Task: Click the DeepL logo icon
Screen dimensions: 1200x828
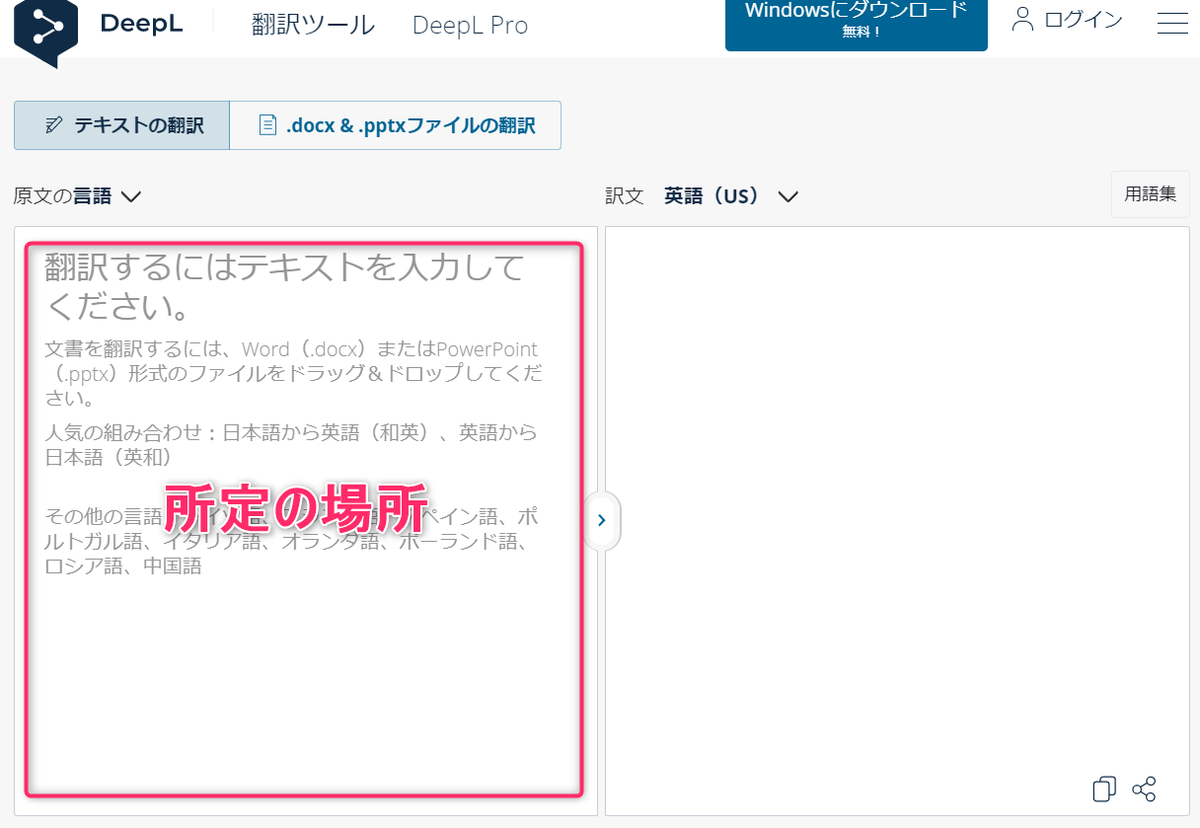Action: point(44,25)
